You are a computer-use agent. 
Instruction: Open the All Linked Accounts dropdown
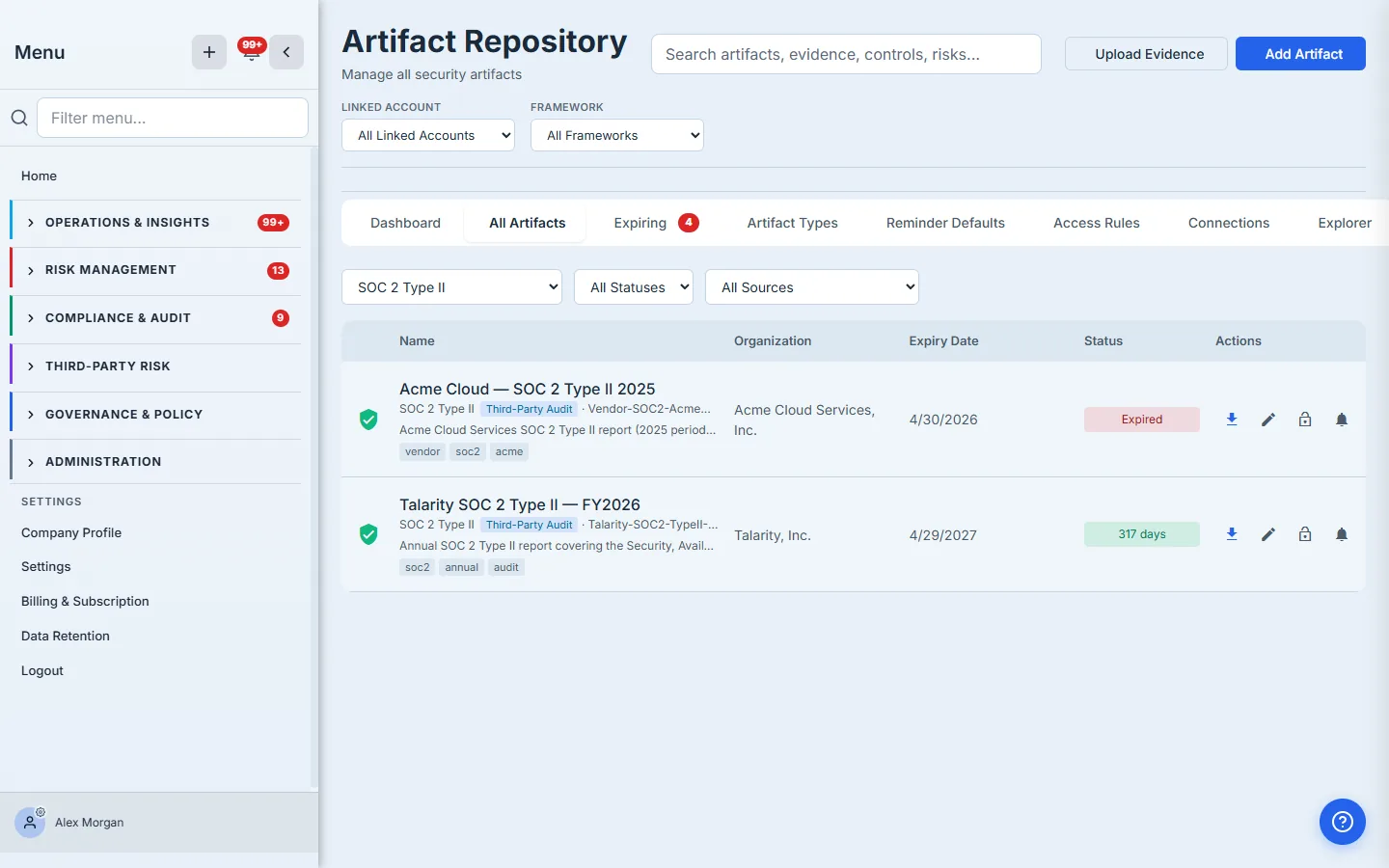tap(428, 135)
